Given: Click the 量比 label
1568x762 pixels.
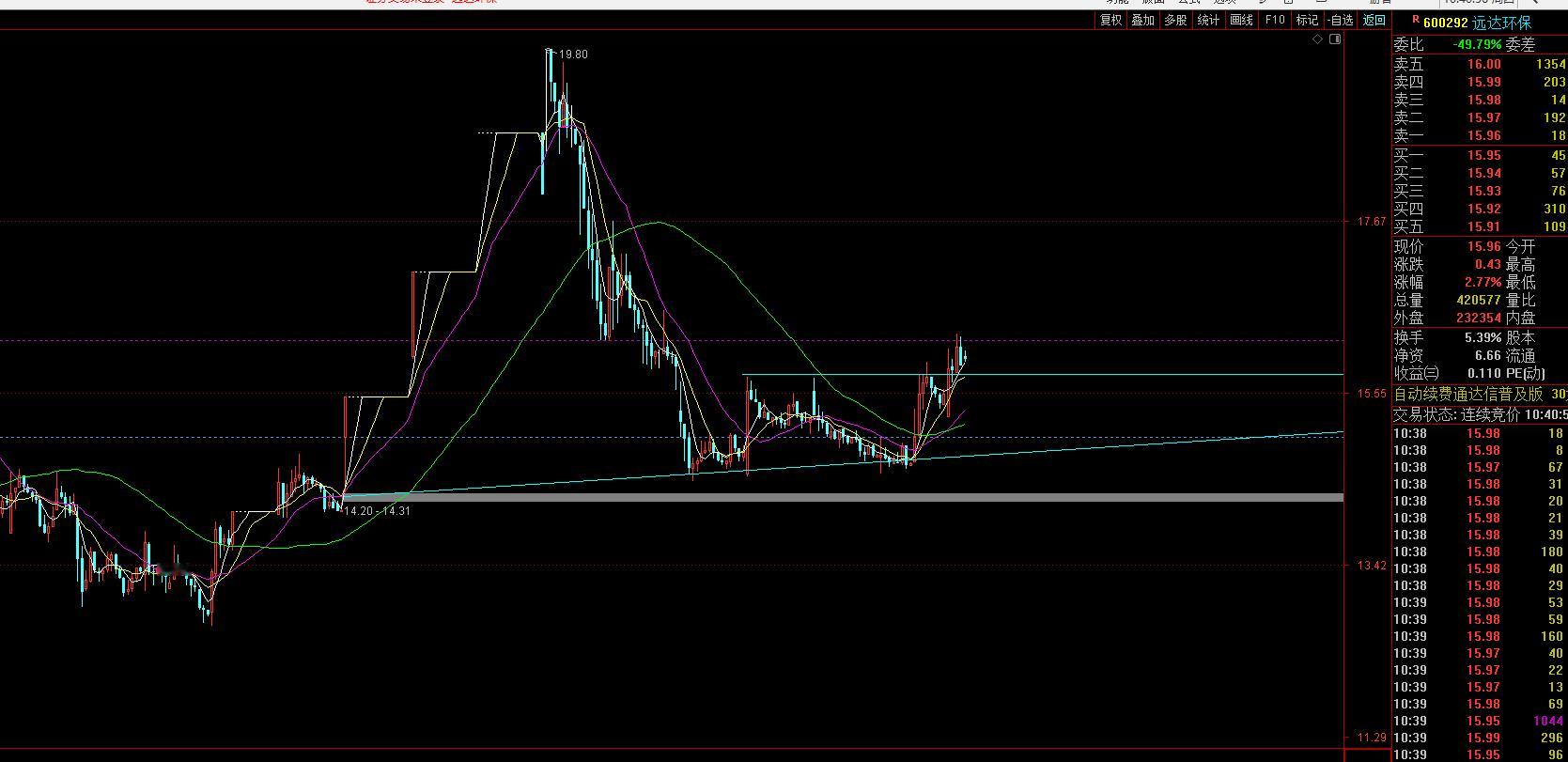Looking at the screenshot, I should tap(1520, 300).
